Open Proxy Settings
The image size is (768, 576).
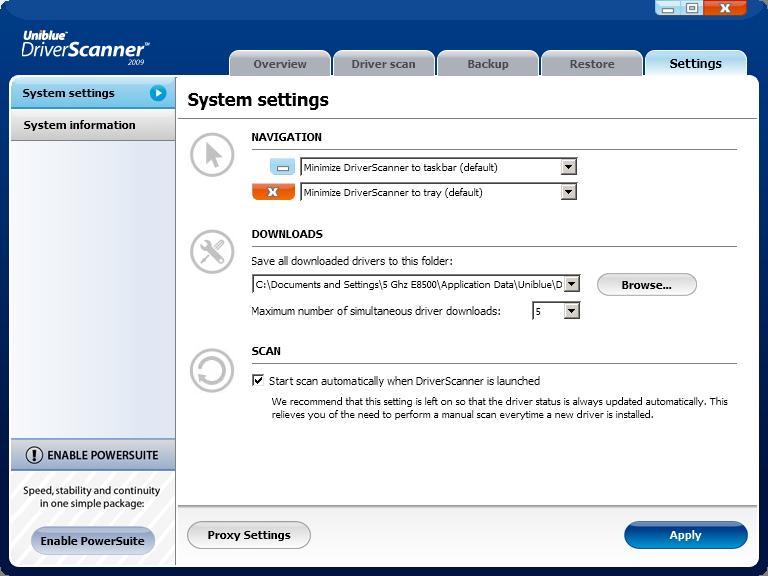click(249, 535)
